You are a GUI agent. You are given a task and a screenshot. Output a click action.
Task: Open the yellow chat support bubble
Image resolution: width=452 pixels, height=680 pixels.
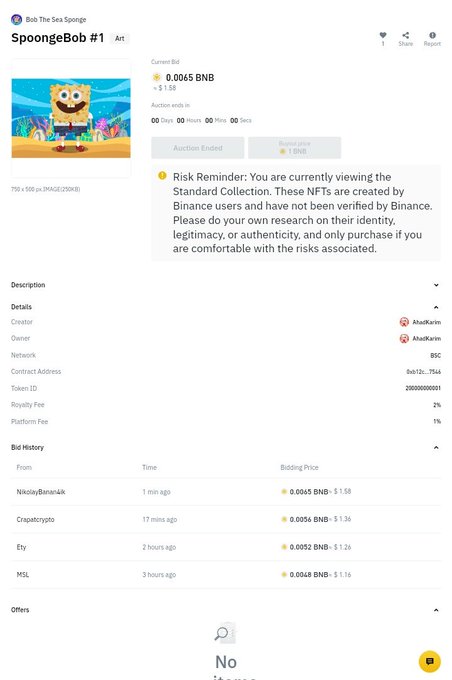[429, 661]
